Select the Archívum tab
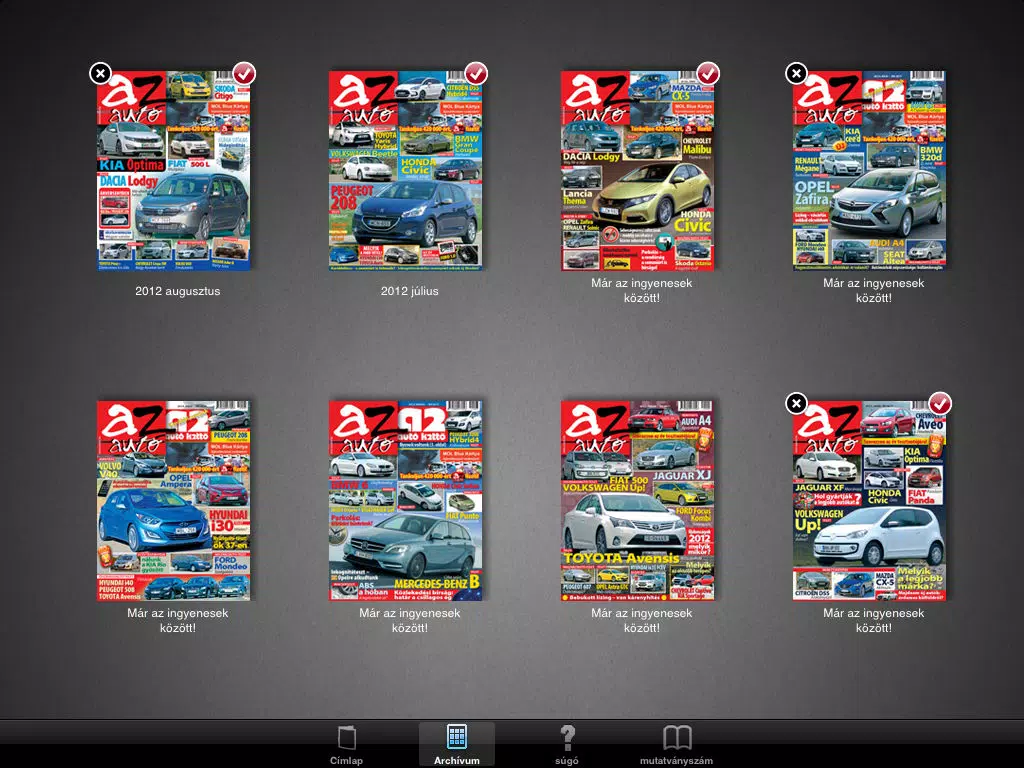Screen dimensions: 1024x768 [x=456, y=744]
